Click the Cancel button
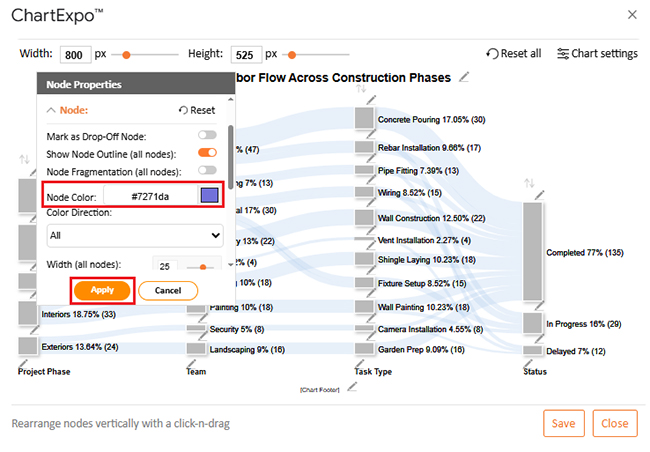Viewport: 650px width, 452px height. (x=168, y=290)
